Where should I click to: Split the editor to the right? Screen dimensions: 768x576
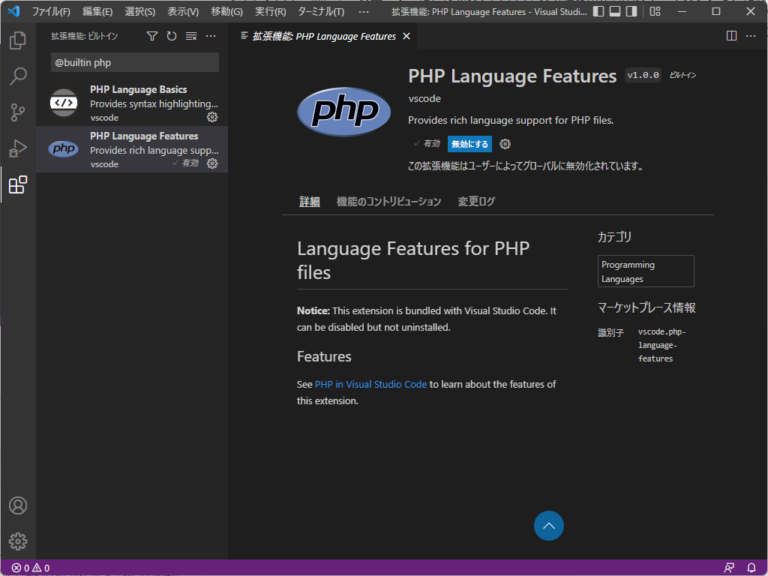731,36
